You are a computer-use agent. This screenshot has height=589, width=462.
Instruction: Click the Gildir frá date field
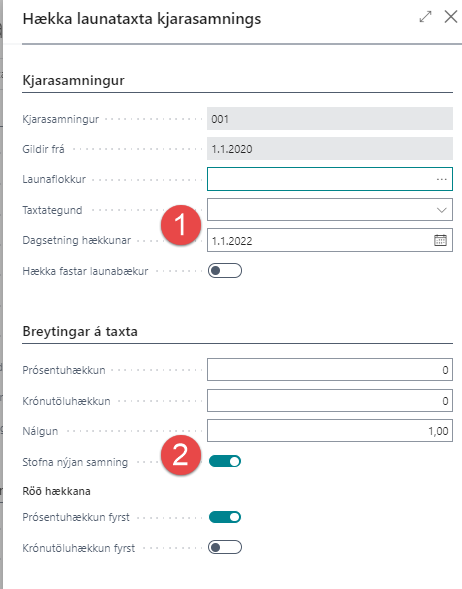pyautogui.click(x=330, y=149)
